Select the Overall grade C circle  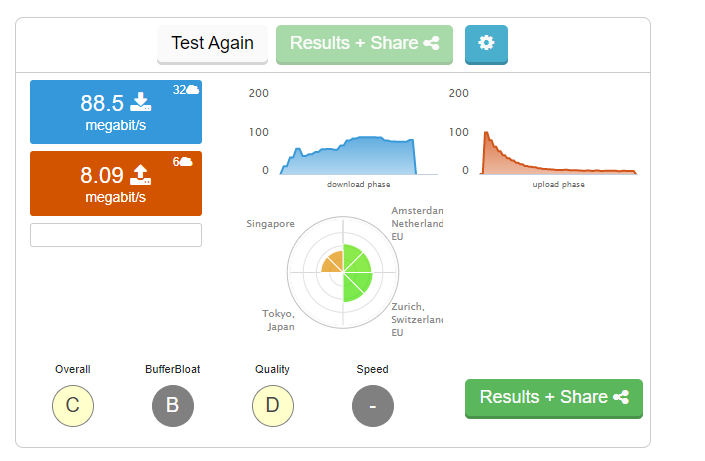point(73,406)
